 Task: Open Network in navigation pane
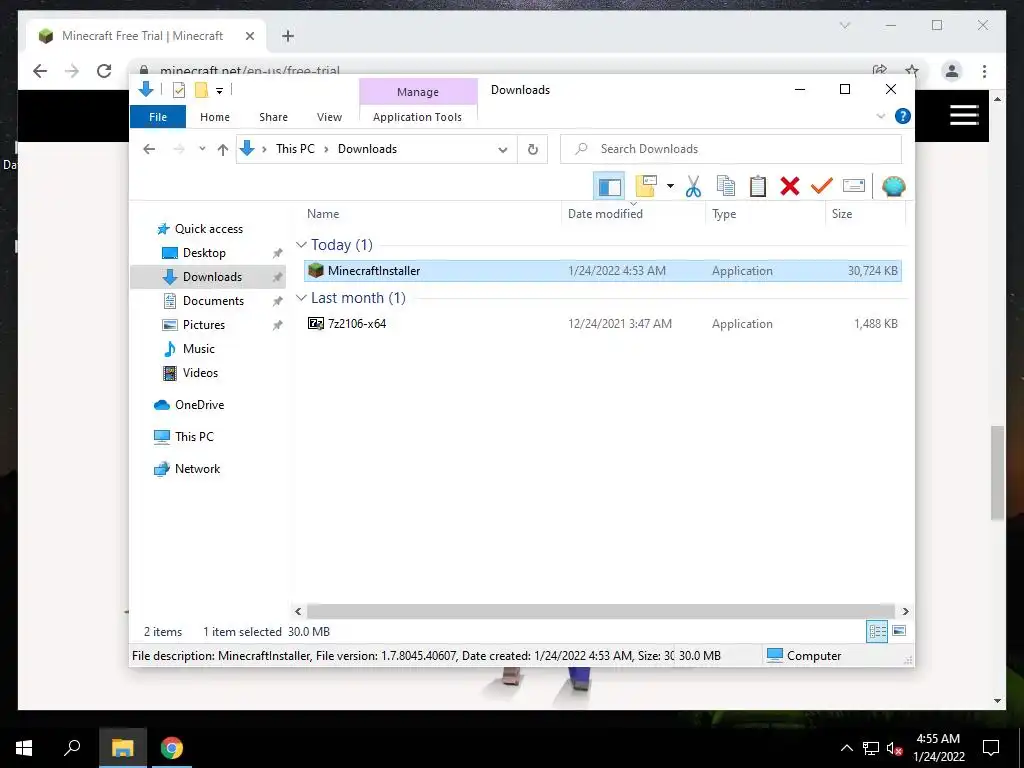[x=197, y=469]
